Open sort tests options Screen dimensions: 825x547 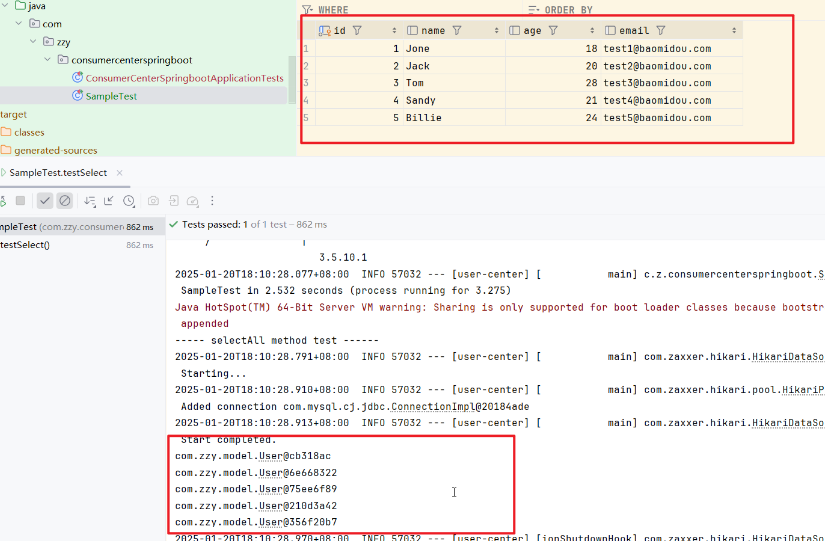tap(90, 201)
